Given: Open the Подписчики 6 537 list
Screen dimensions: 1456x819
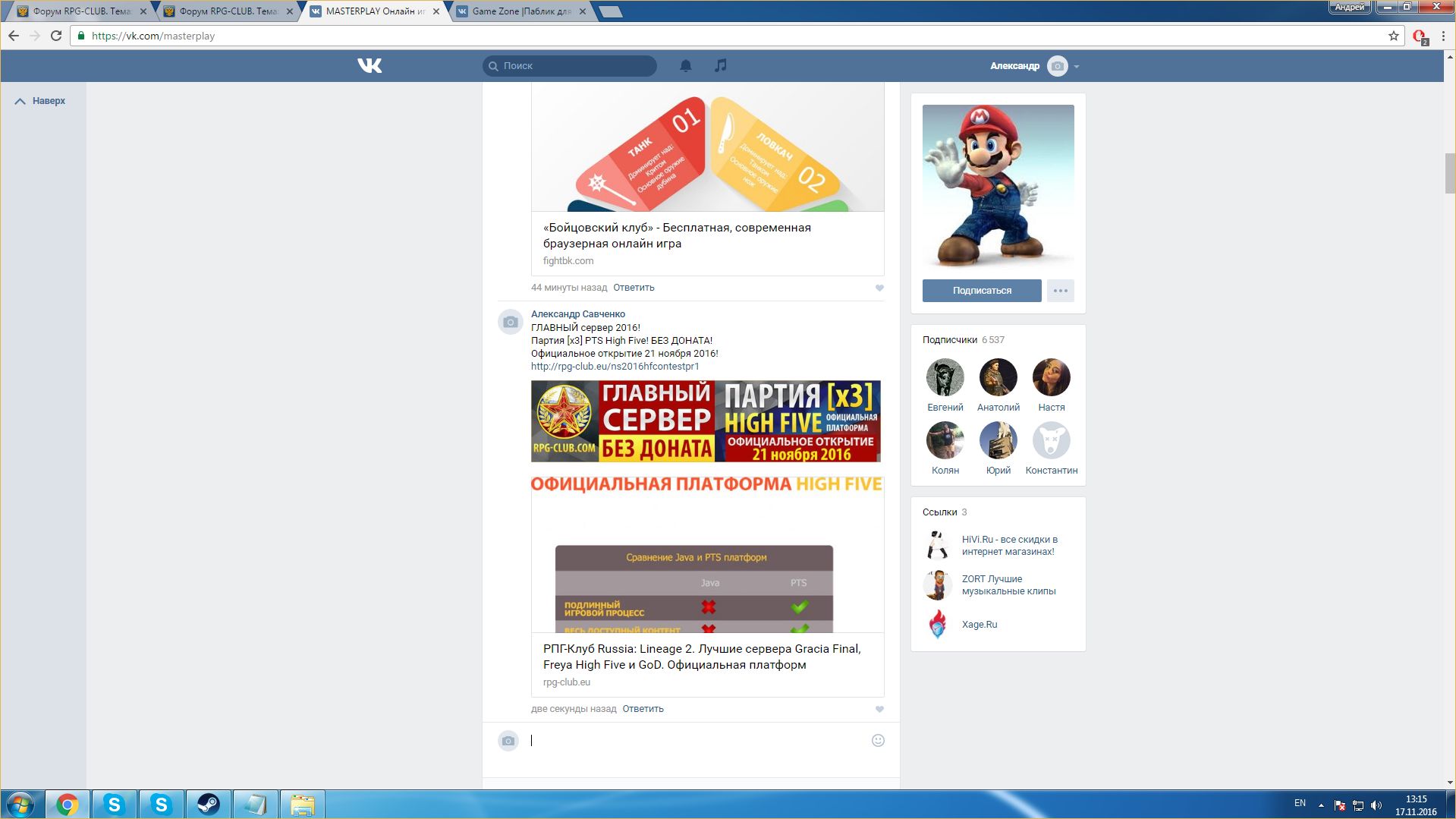Looking at the screenshot, I should [963, 340].
